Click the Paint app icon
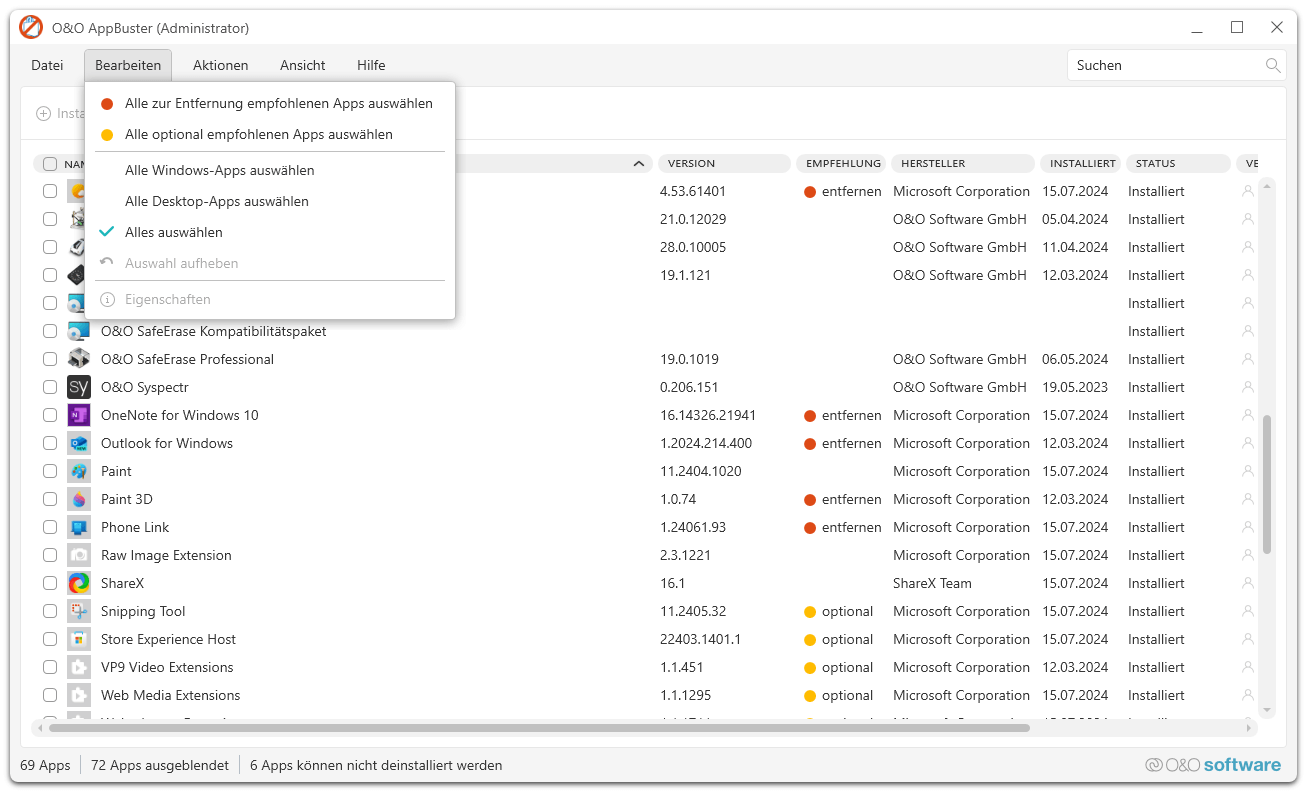 click(79, 471)
